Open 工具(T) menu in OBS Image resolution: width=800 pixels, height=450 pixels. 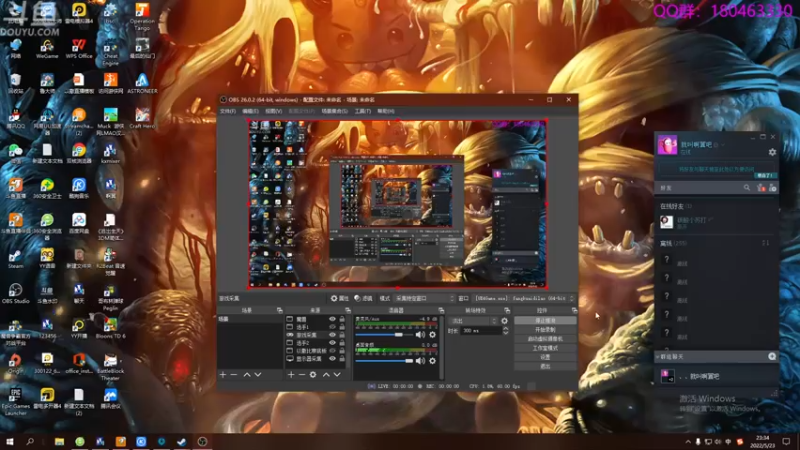point(363,111)
